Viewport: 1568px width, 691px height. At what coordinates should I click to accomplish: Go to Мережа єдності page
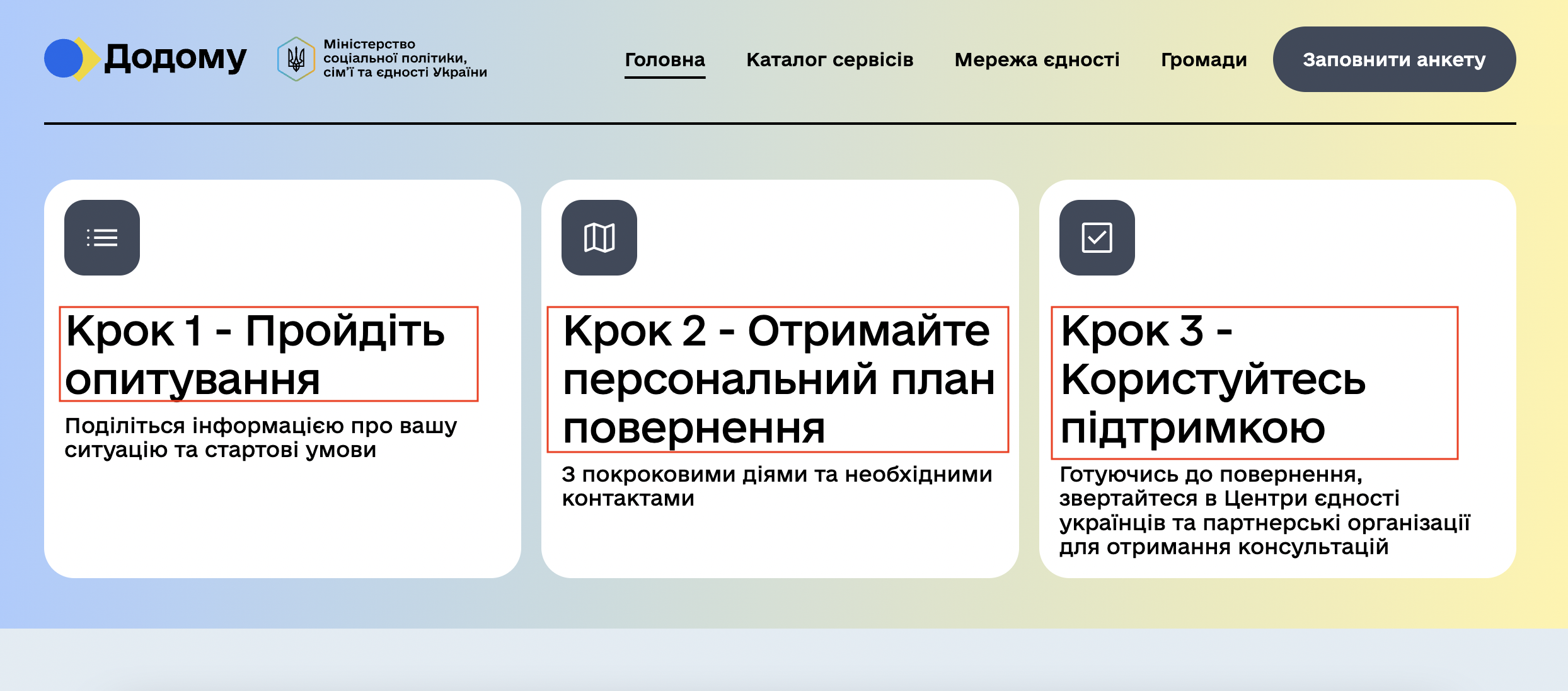(x=1037, y=60)
